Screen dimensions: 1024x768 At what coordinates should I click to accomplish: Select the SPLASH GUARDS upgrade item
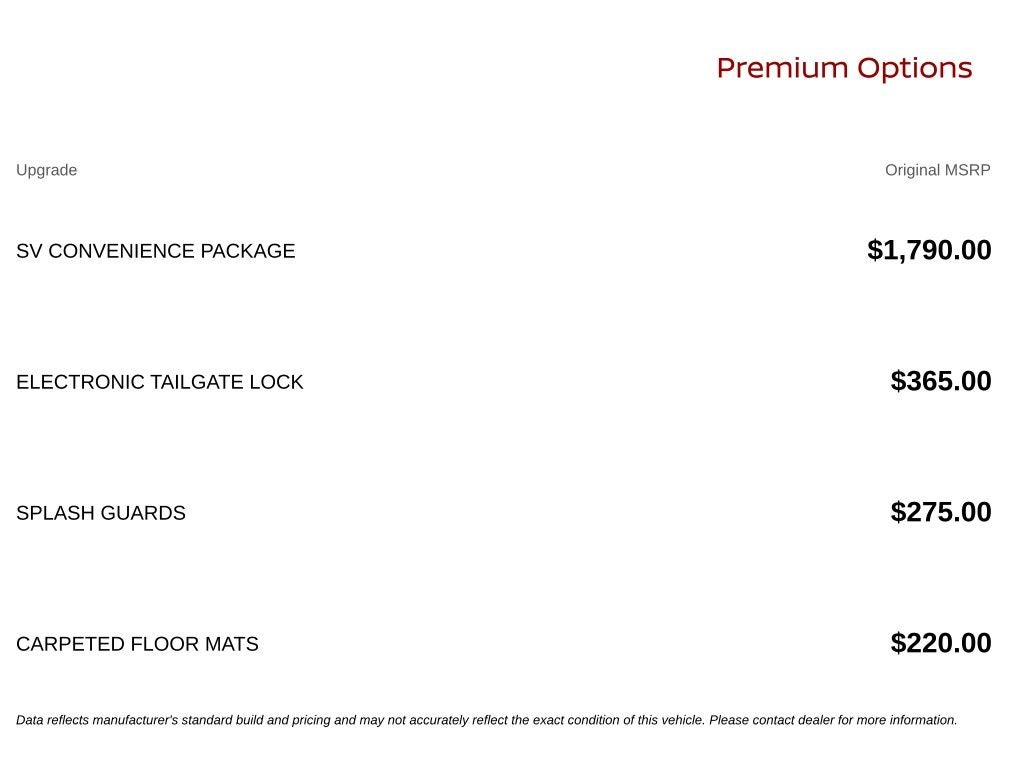click(x=101, y=513)
